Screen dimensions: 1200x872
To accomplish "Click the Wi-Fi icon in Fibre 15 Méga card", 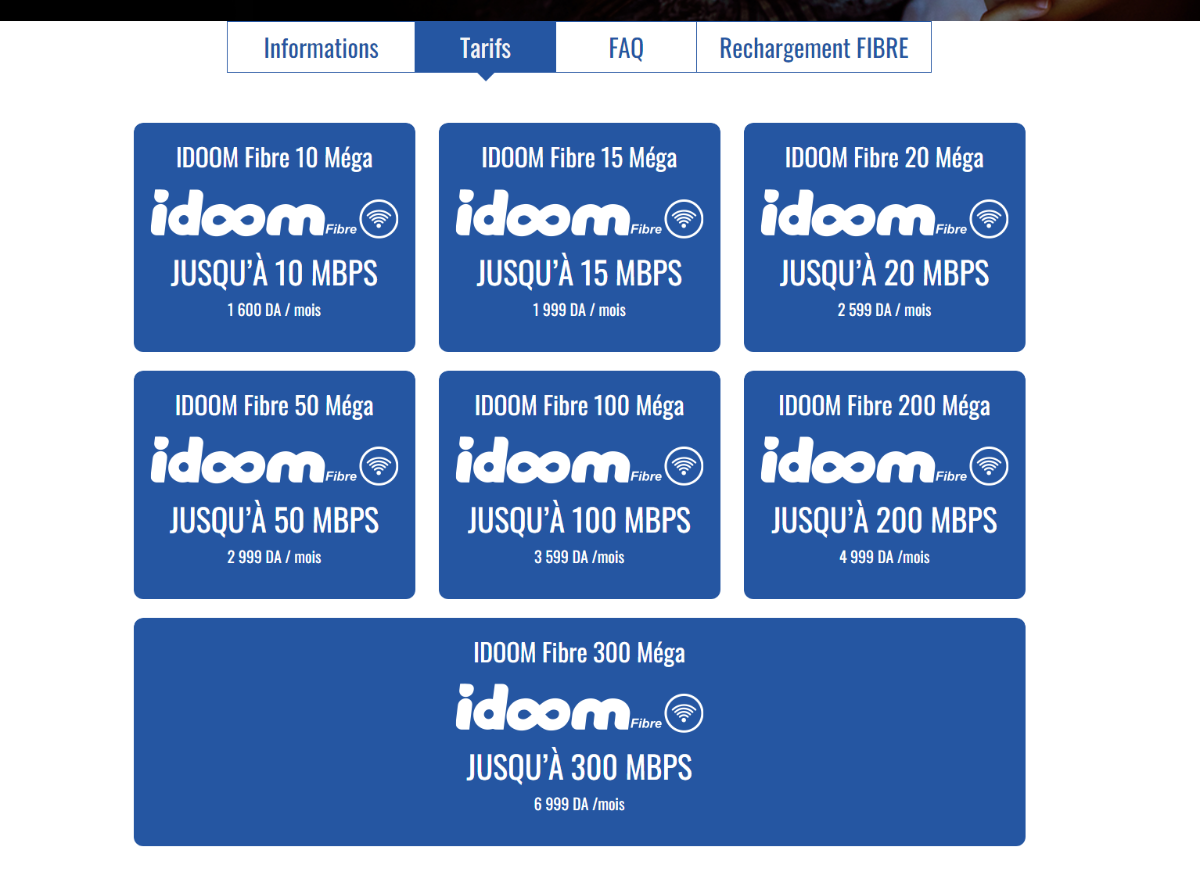I will pyautogui.click(x=684, y=218).
